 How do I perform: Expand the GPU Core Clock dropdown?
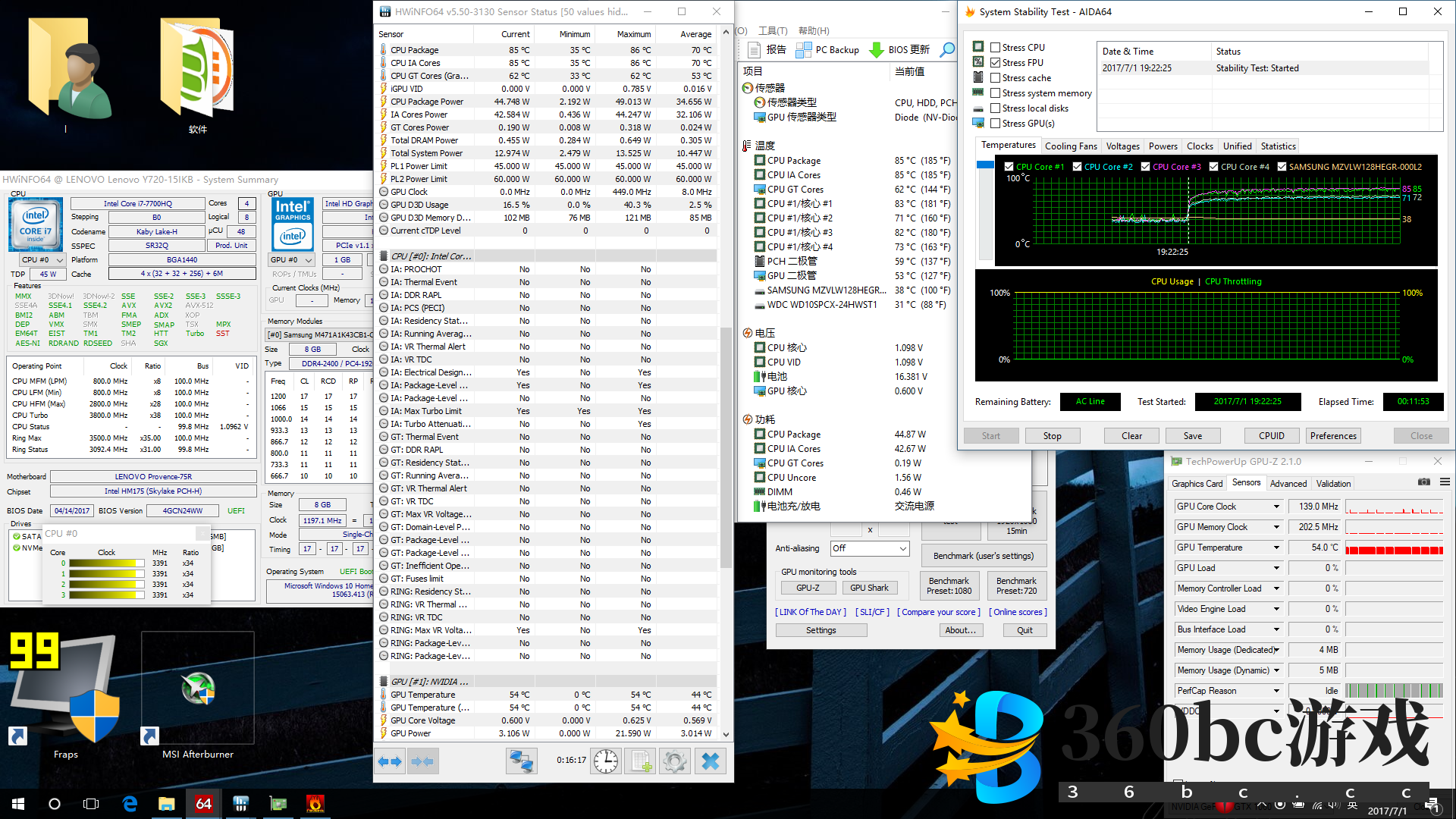[x=1276, y=507]
